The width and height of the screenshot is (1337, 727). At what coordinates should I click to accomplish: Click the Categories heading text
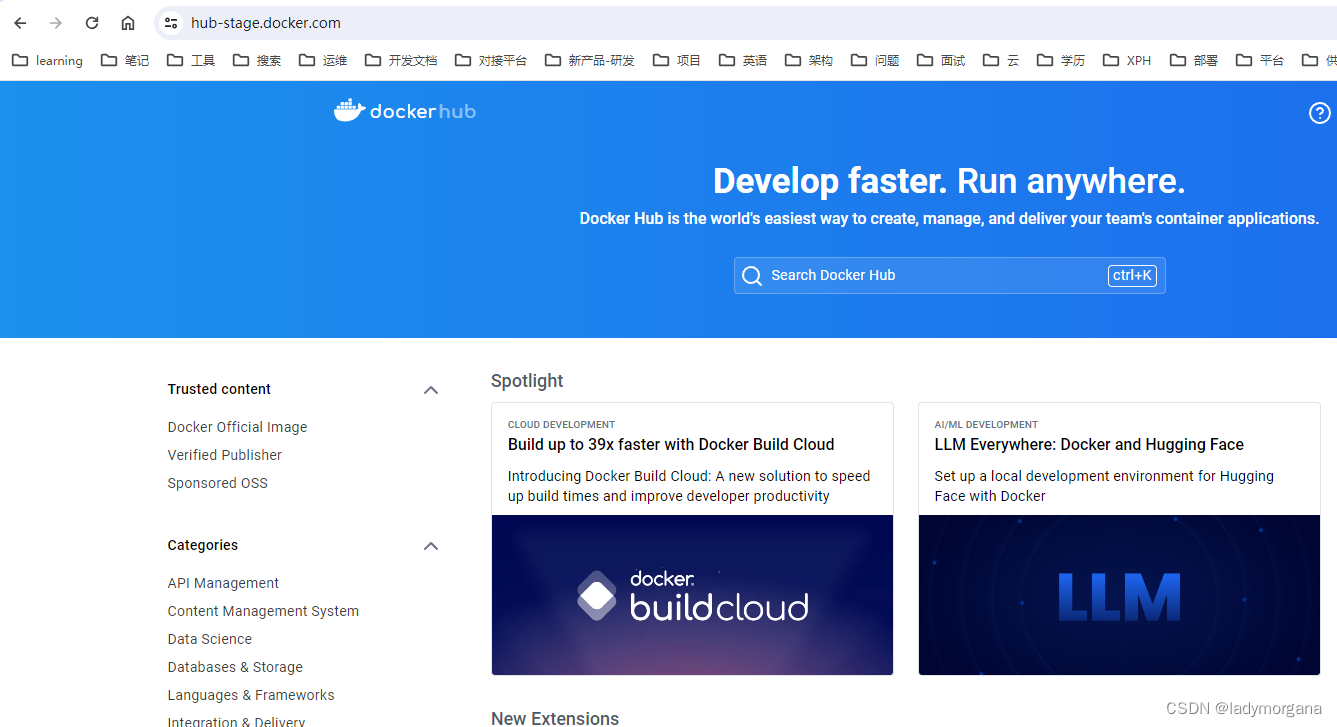(x=203, y=545)
